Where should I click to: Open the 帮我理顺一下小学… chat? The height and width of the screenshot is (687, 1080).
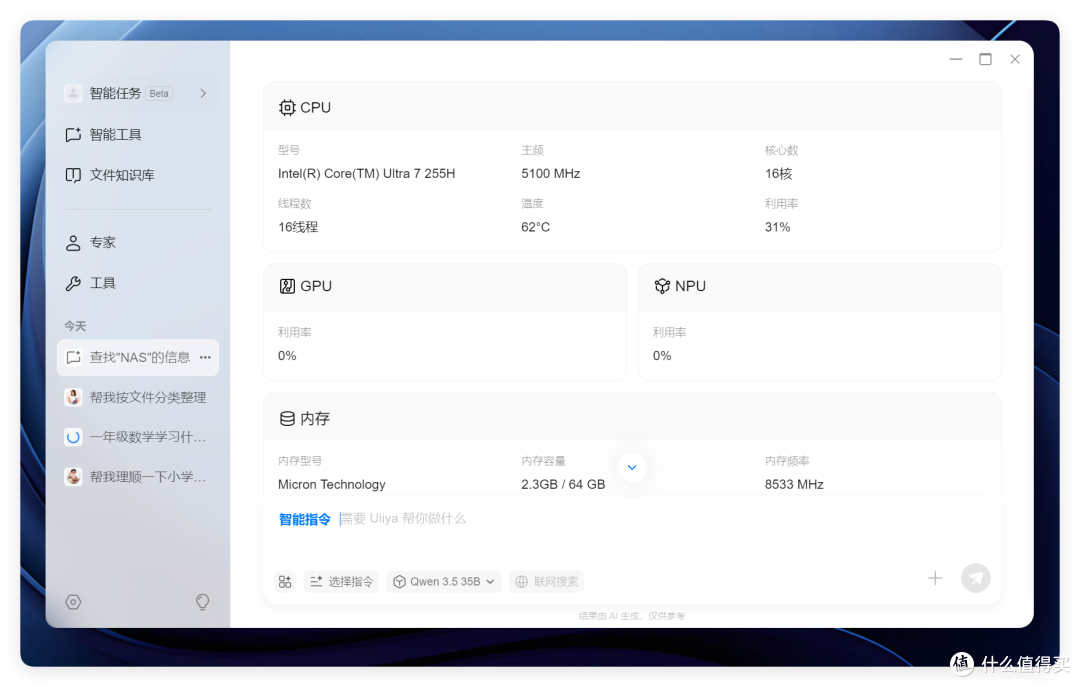(x=138, y=477)
